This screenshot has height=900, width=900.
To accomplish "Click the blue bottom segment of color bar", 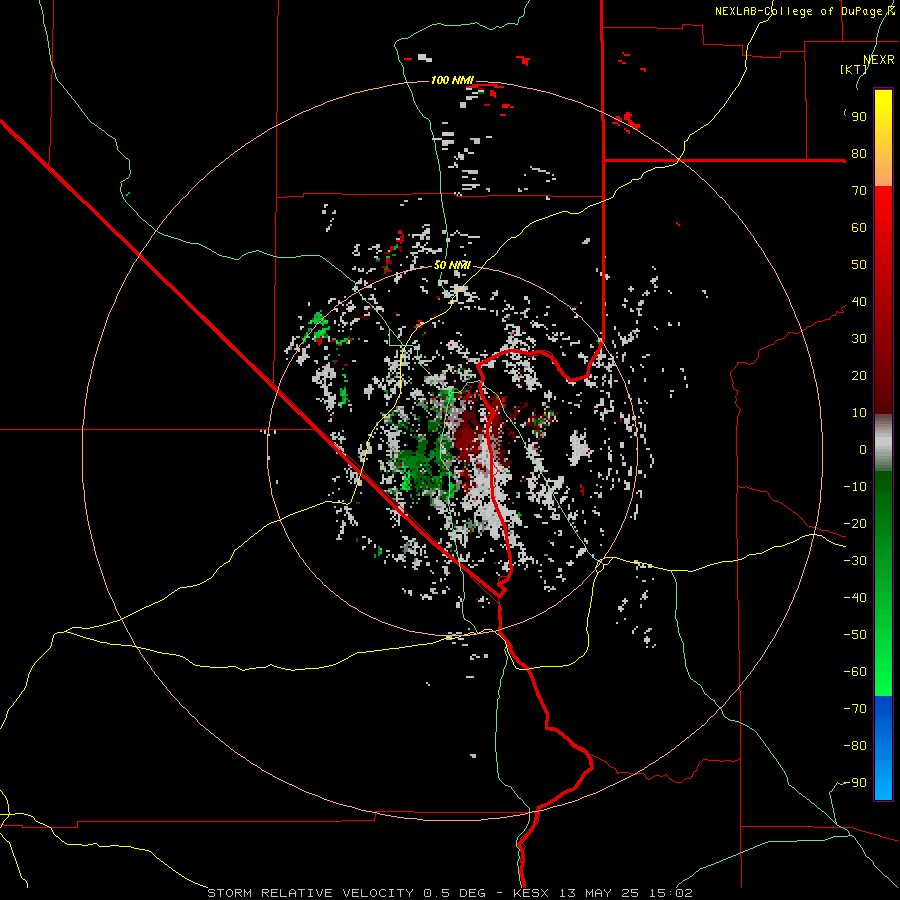I will point(883,748).
